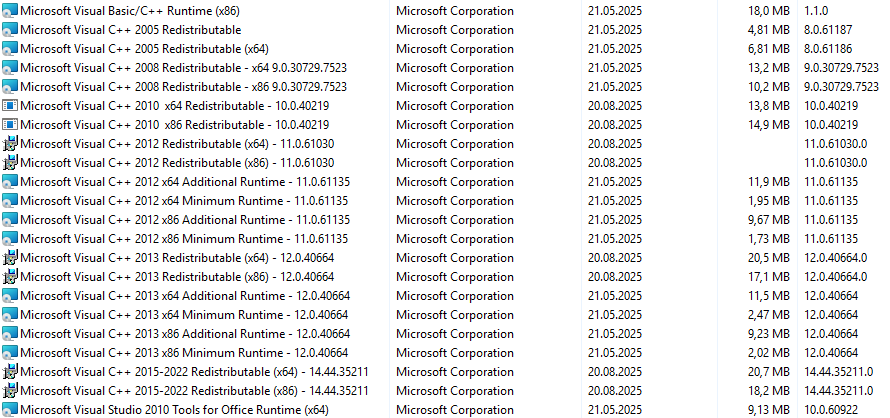This screenshot has height=418, width=890.
Task: Click version cell 1.1.0 in first row
Action: (x=816, y=11)
